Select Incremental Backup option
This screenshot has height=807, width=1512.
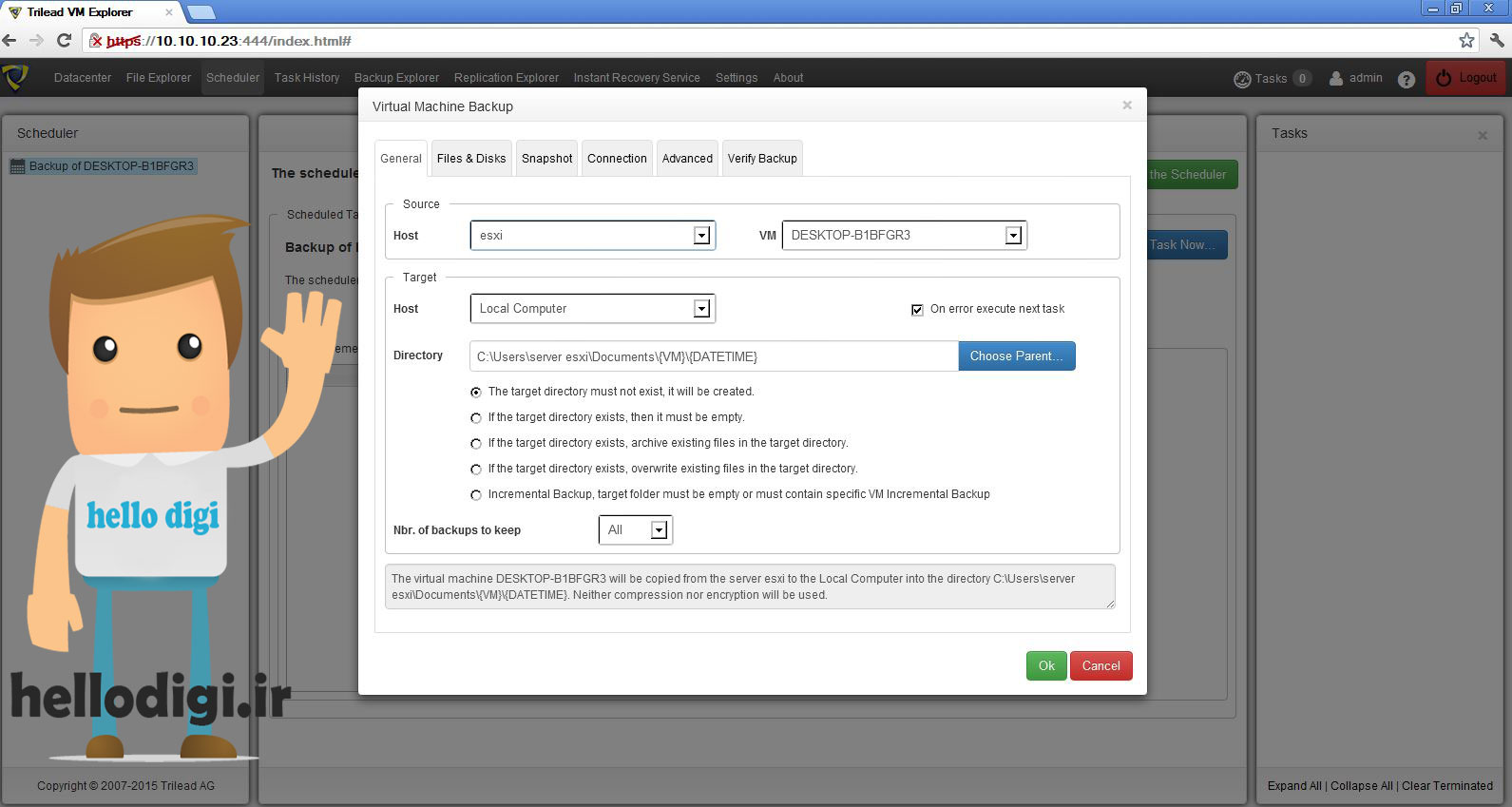click(476, 494)
